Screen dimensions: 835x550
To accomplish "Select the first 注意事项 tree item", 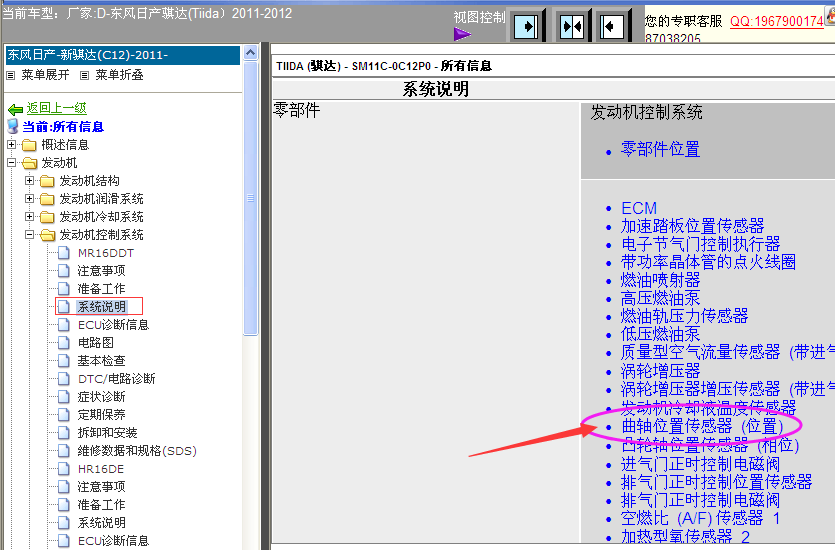I will pyautogui.click(x=101, y=270).
